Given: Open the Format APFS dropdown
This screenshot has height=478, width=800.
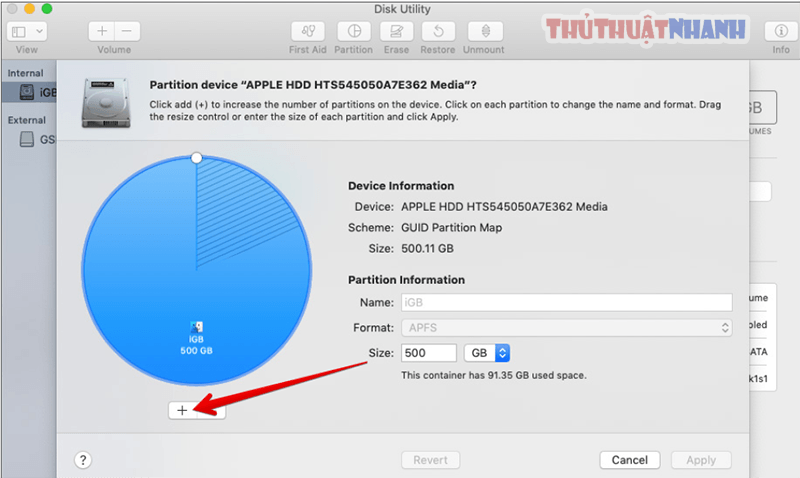Looking at the screenshot, I should [x=566, y=328].
